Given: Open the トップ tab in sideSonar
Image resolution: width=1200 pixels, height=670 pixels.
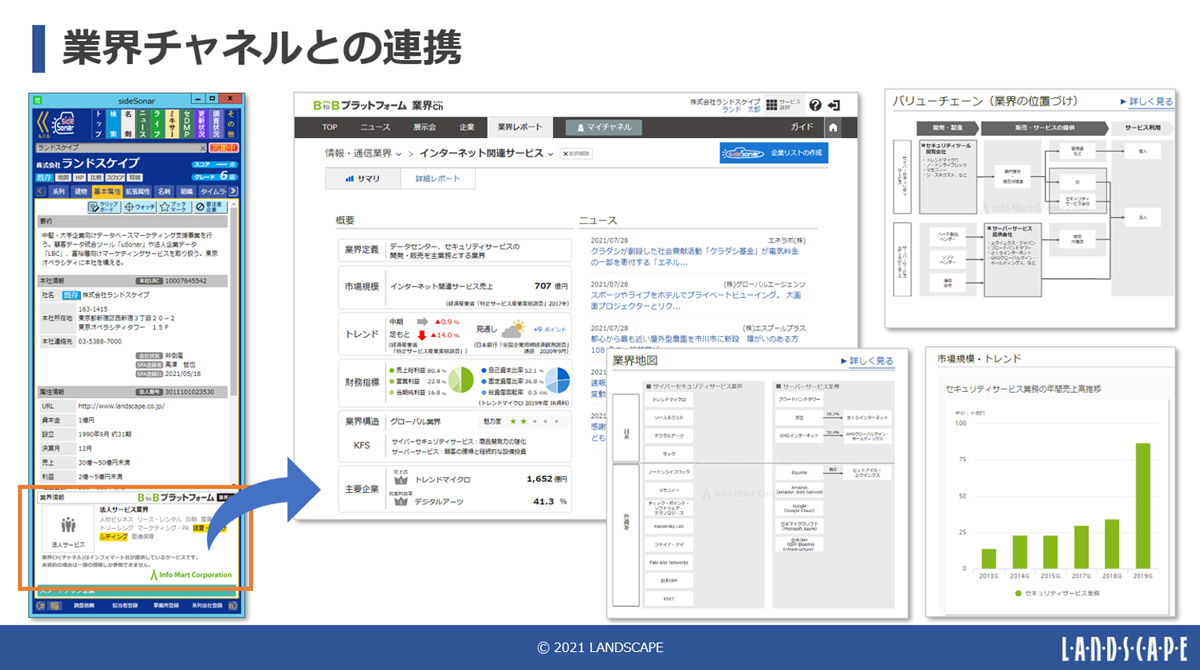Looking at the screenshot, I should (x=98, y=124).
